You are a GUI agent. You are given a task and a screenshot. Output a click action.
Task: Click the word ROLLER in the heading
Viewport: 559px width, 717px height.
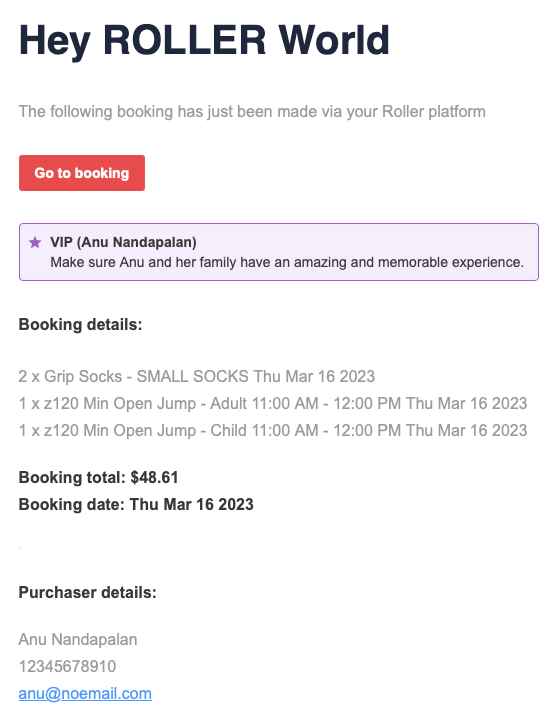pos(184,40)
